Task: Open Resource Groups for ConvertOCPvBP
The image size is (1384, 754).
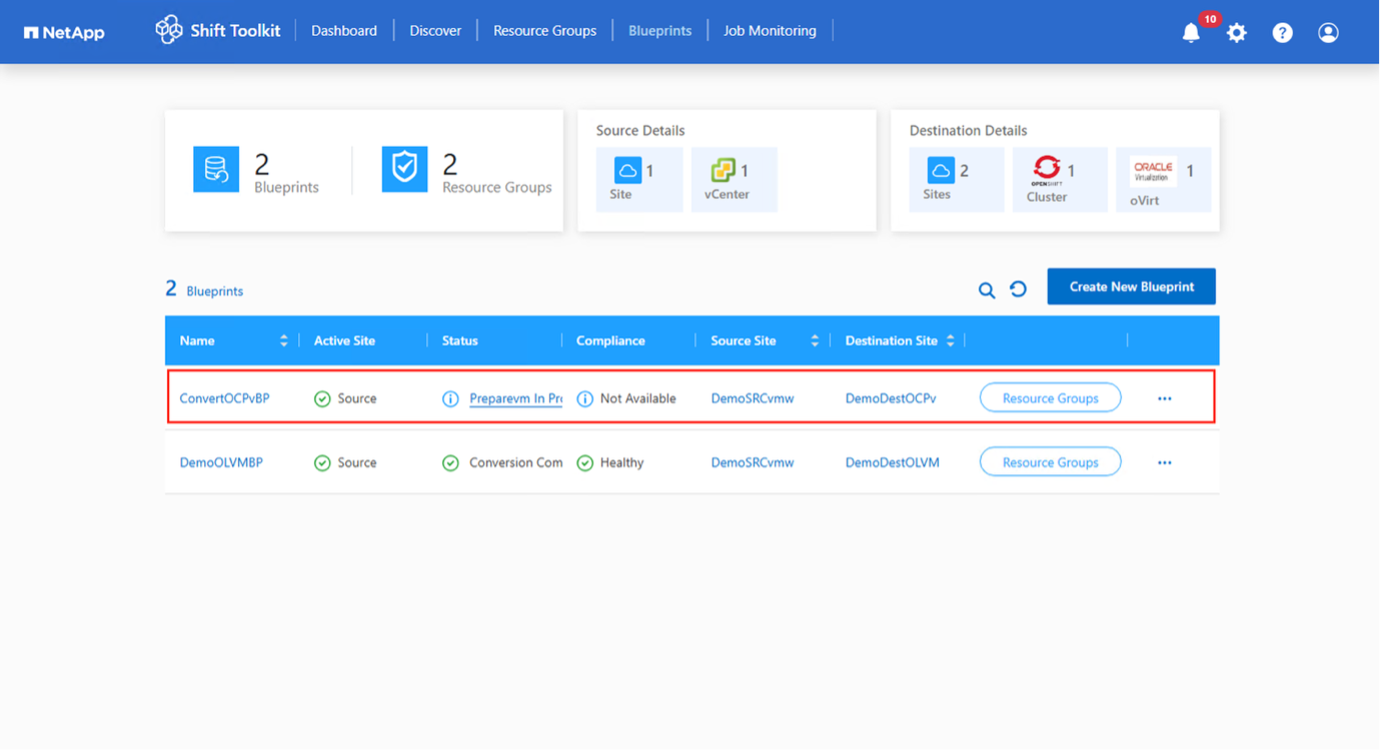Action: [x=1050, y=398]
